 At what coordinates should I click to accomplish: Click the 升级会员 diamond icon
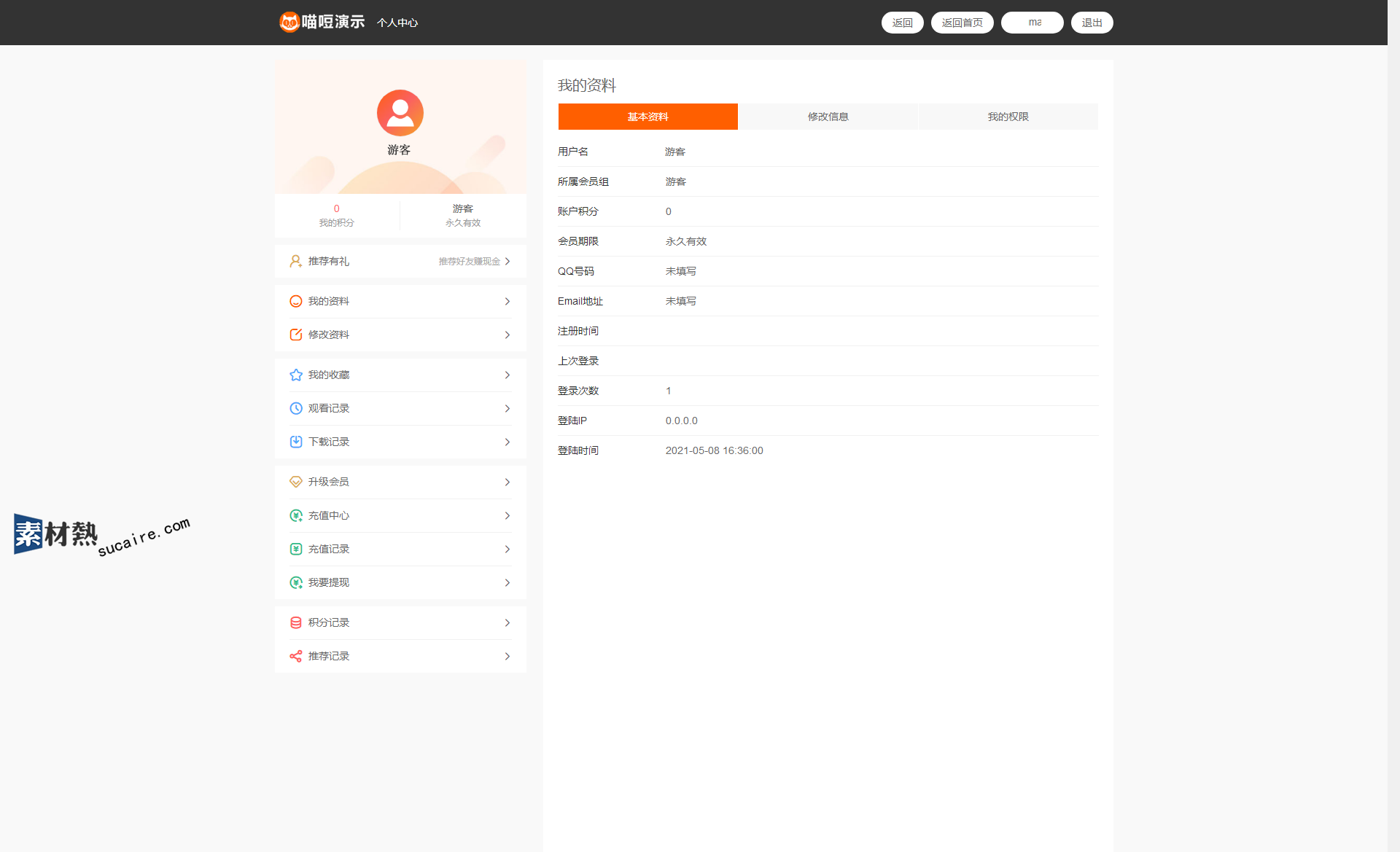click(x=295, y=482)
